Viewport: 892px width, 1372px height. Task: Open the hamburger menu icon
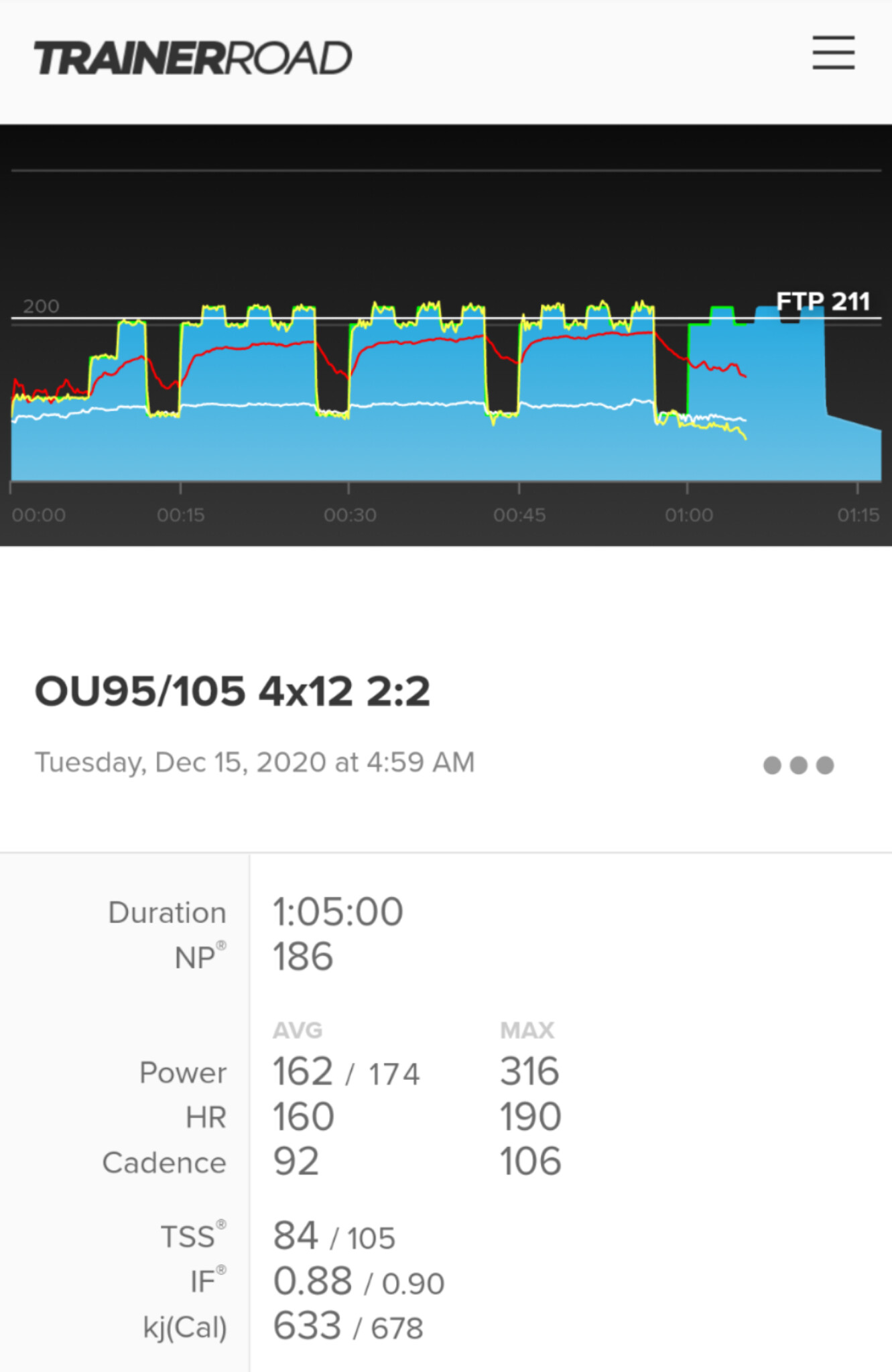click(833, 53)
